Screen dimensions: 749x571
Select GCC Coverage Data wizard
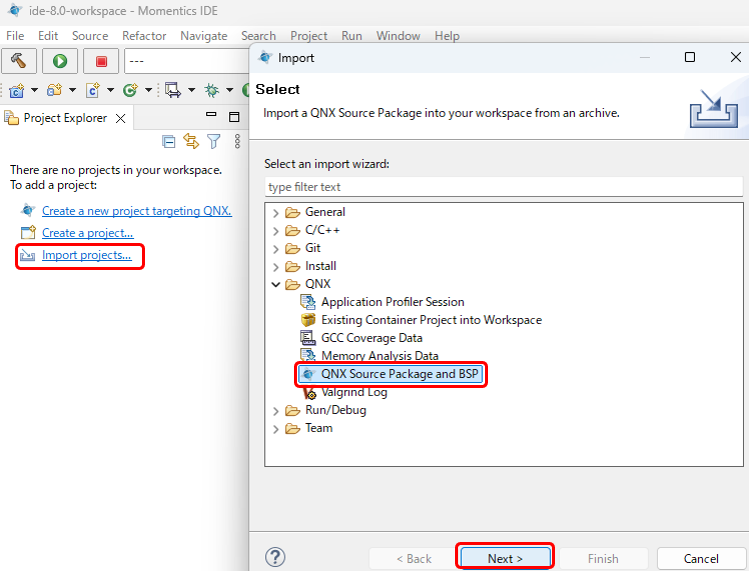click(x=371, y=338)
